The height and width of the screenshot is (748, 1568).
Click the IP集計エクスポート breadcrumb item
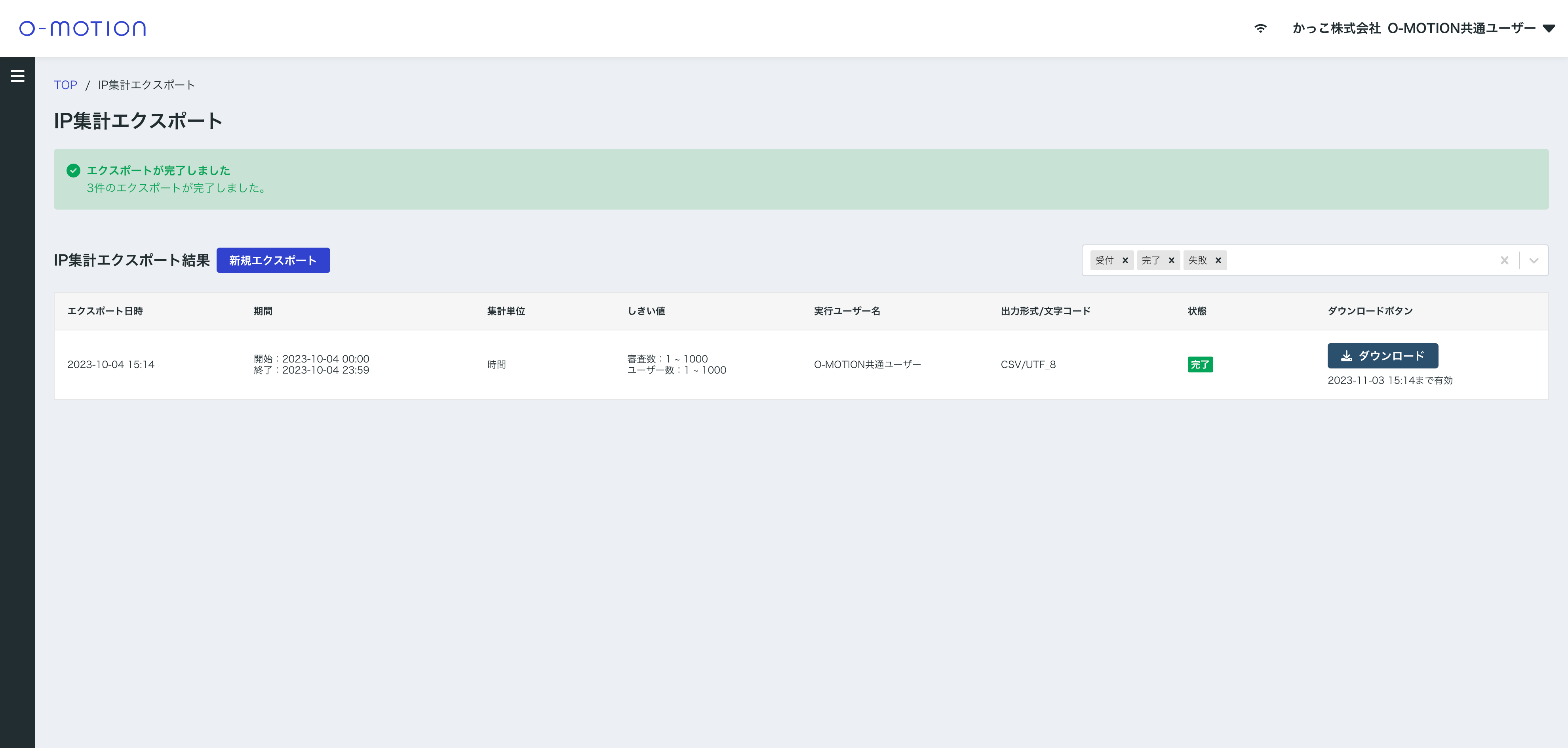point(146,85)
